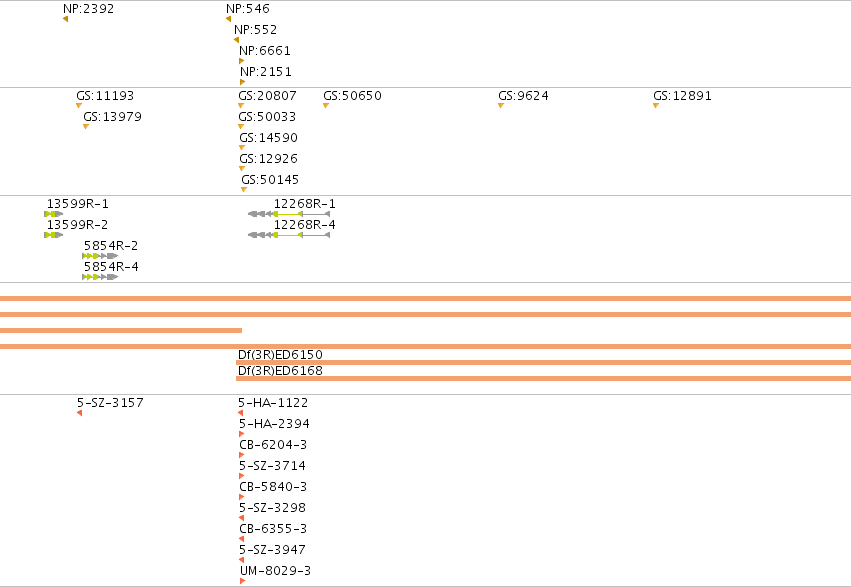Image resolution: width=851 pixels, height=587 pixels.
Task: Click the orange bar beneath Df(3R)ED6168
Action: tap(543, 379)
